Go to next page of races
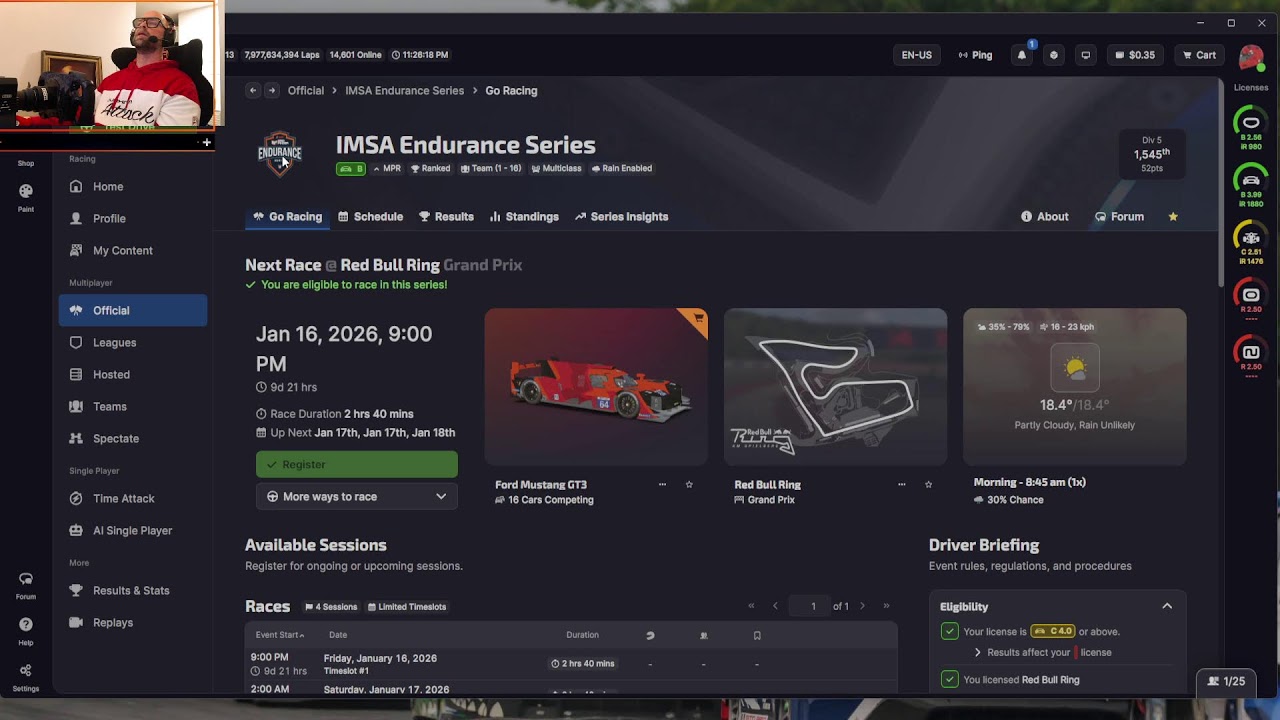The height and width of the screenshot is (720, 1280). coord(862,606)
